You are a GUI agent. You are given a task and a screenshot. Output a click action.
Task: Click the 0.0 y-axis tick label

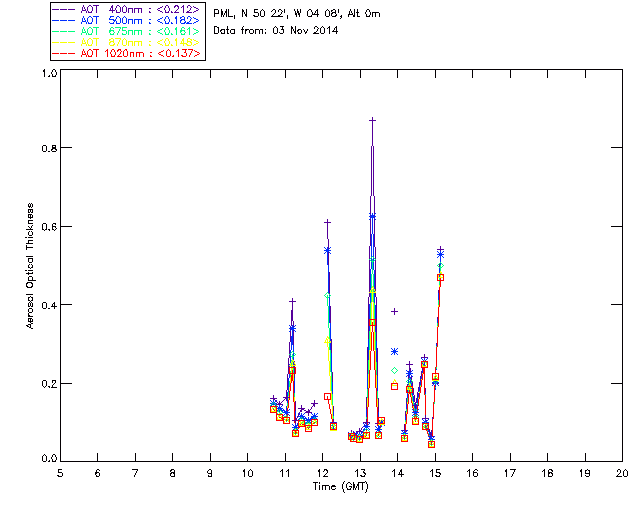pos(49,459)
